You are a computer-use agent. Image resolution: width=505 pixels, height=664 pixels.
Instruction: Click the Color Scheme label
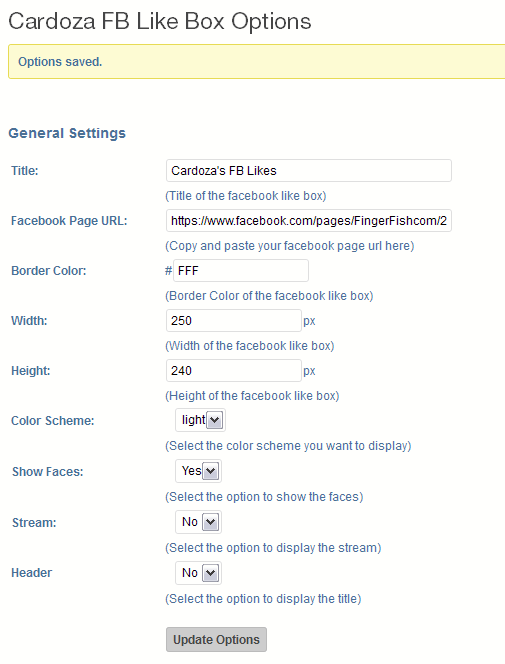point(52,421)
